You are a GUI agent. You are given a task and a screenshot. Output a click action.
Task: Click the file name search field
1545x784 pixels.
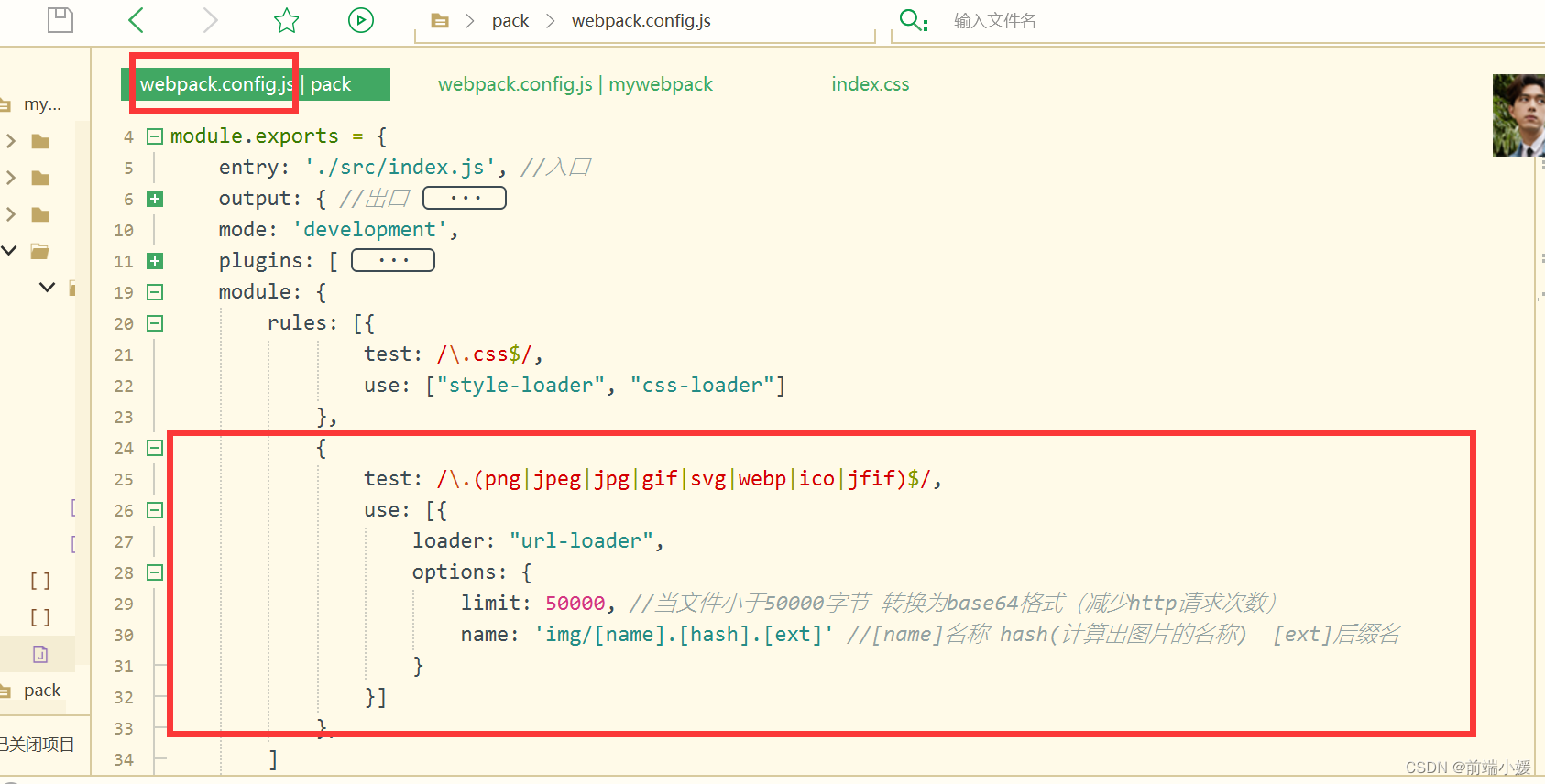pos(995,21)
